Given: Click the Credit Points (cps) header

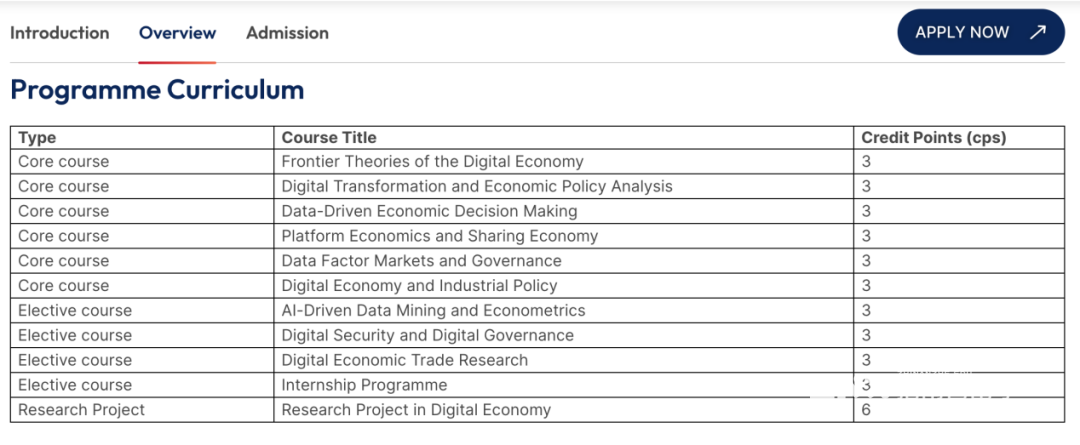Looking at the screenshot, I should tap(934, 138).
